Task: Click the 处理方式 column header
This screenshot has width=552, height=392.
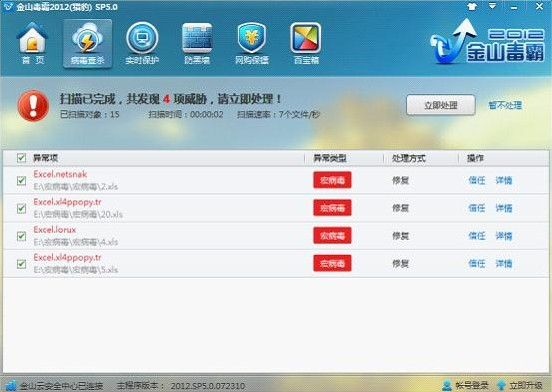Action: coord(409,158)
